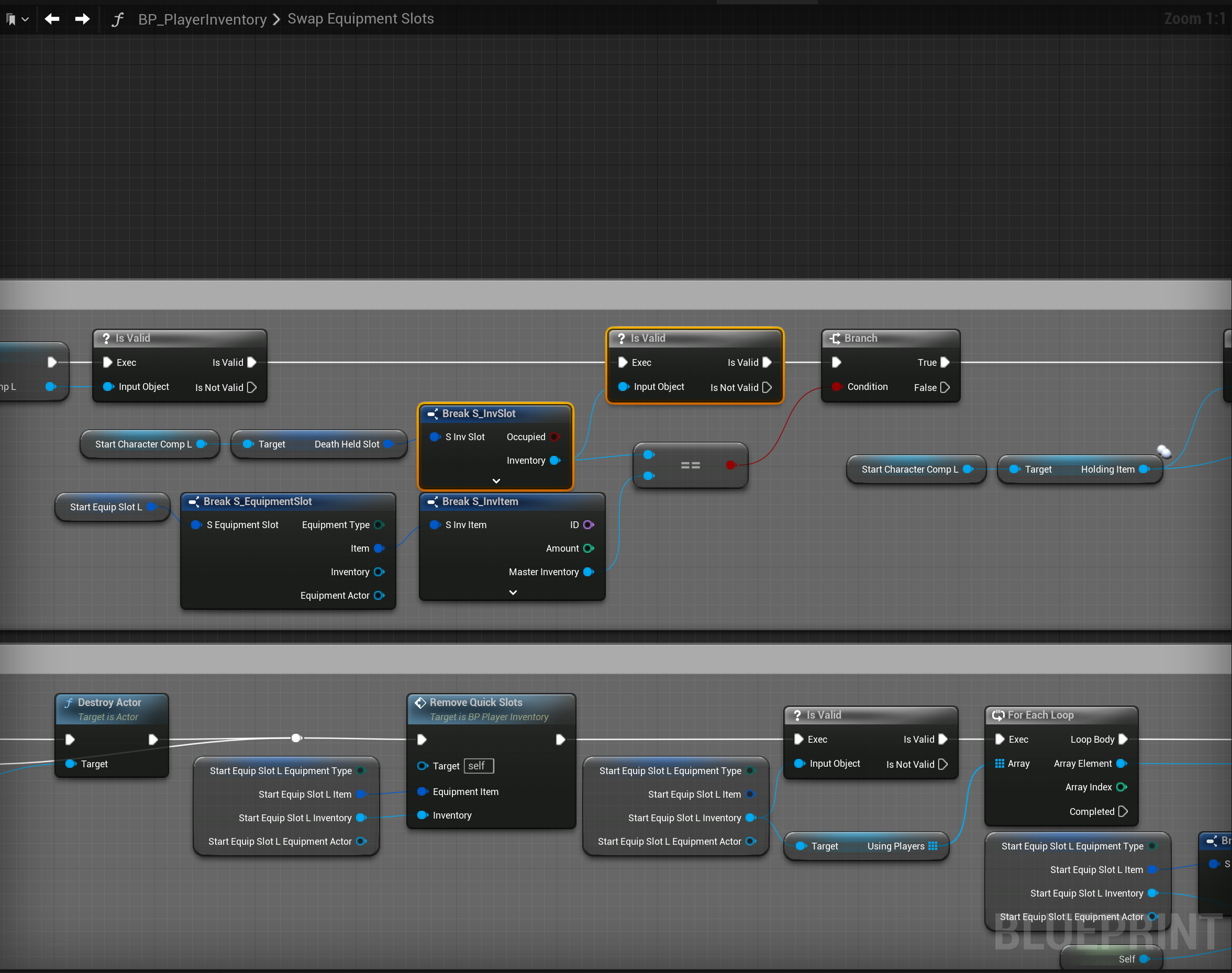This screenshot has height=973, width=1232.
Task: Click the For Each Loop node icon
Action: [998, 715]
